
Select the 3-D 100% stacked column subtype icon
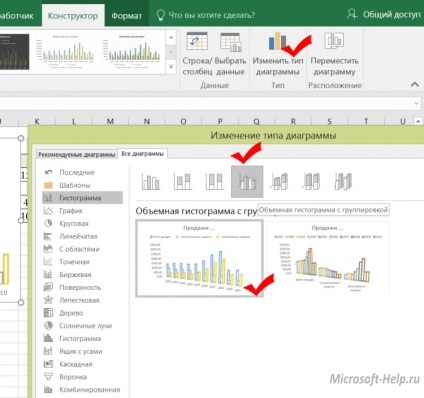pyautogui.click(x=311, y=182)
